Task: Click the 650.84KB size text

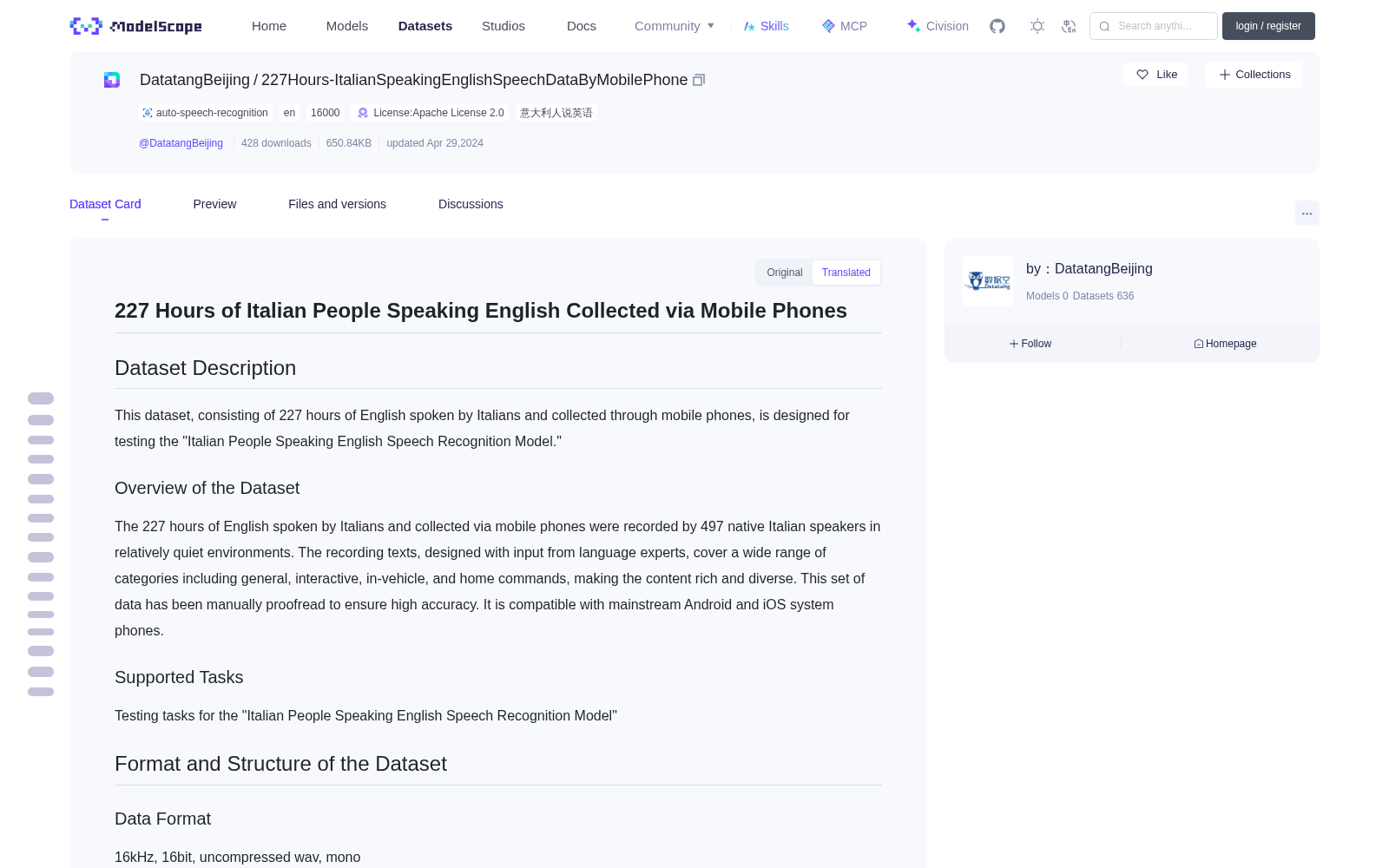Action: [x=349, y=143]
